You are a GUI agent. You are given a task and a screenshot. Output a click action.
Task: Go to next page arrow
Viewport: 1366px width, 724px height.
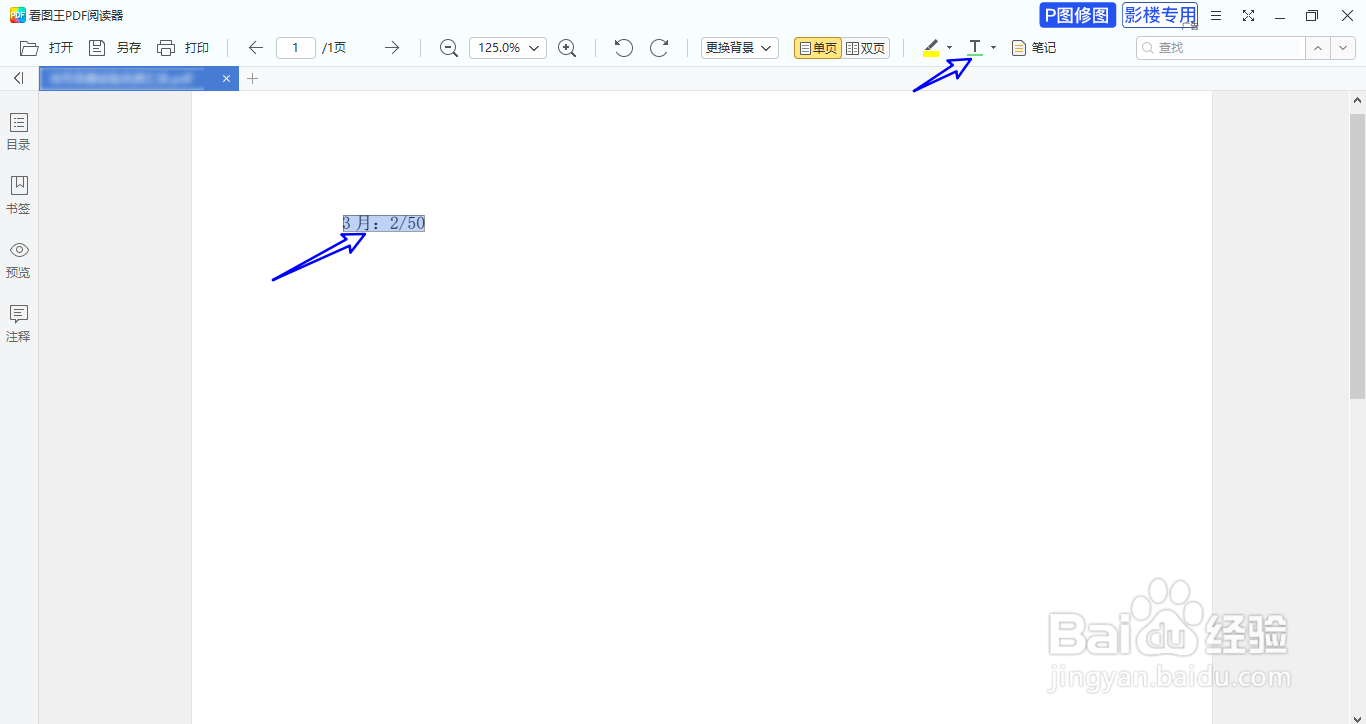pos(392,48)
